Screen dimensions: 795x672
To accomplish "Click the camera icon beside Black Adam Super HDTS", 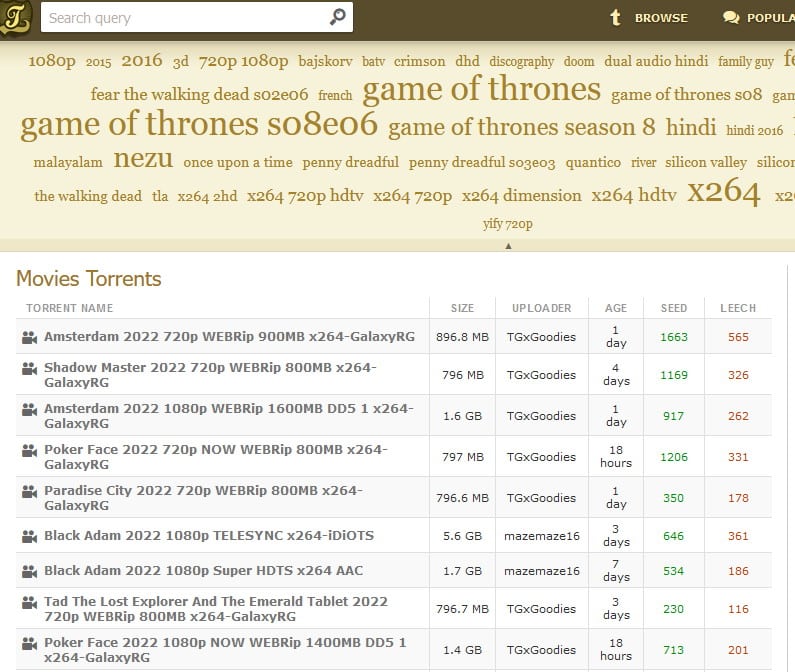I will pyautogui.click(x=29, y=571).
